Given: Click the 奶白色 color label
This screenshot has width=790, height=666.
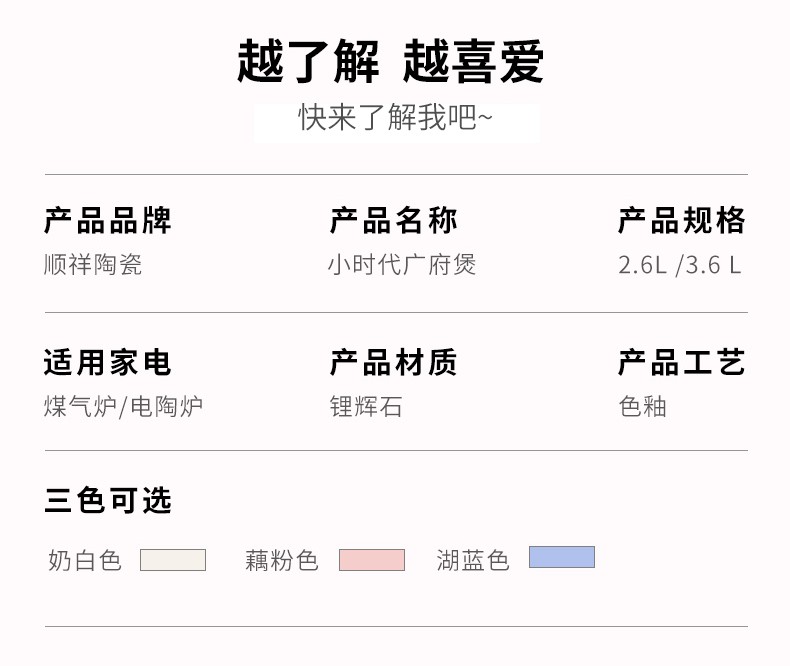Looking at the screenshot, I should (x=85, y=560).
